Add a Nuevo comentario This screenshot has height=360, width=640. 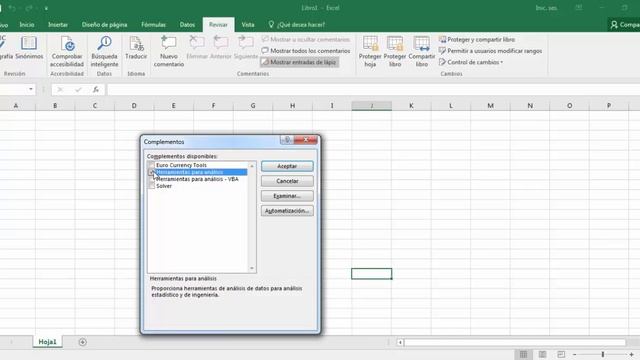[169, 51]
